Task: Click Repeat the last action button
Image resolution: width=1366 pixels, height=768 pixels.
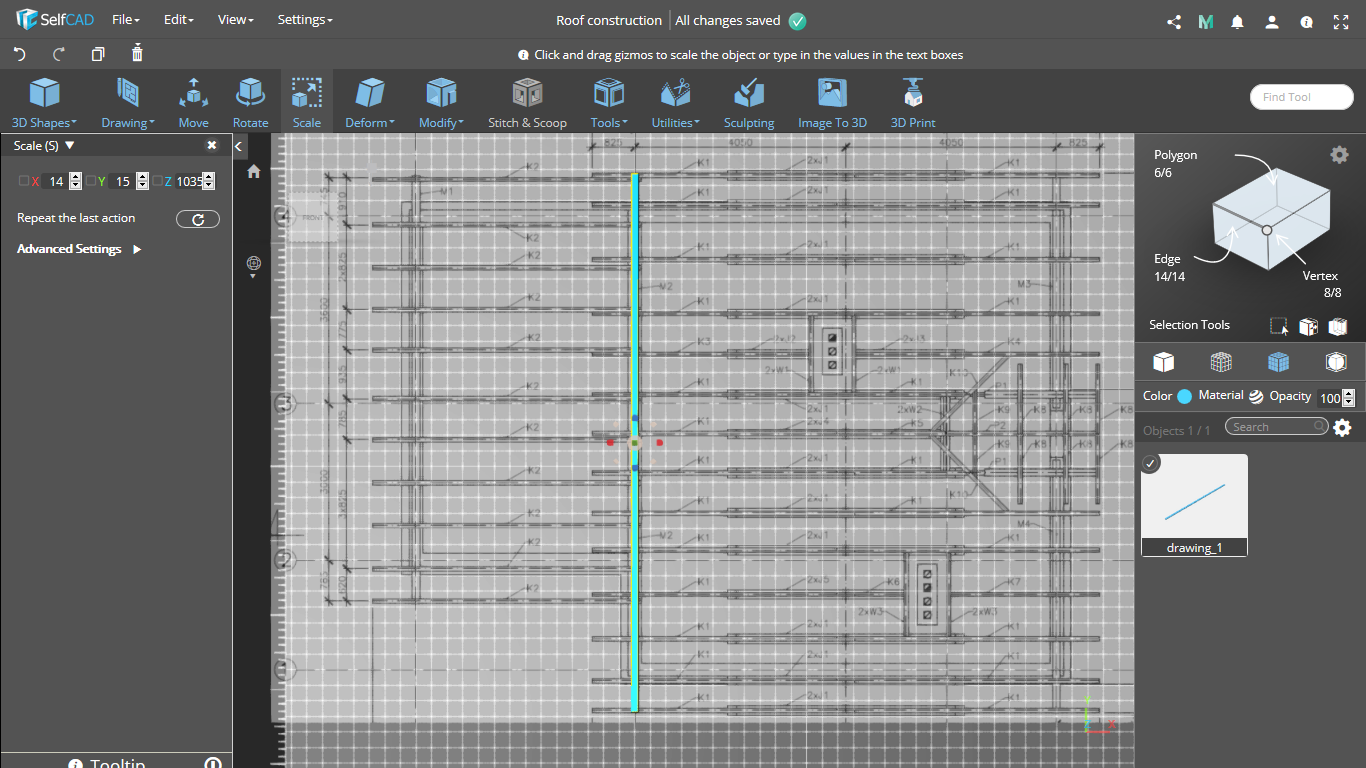Action: tap(198, 219)
